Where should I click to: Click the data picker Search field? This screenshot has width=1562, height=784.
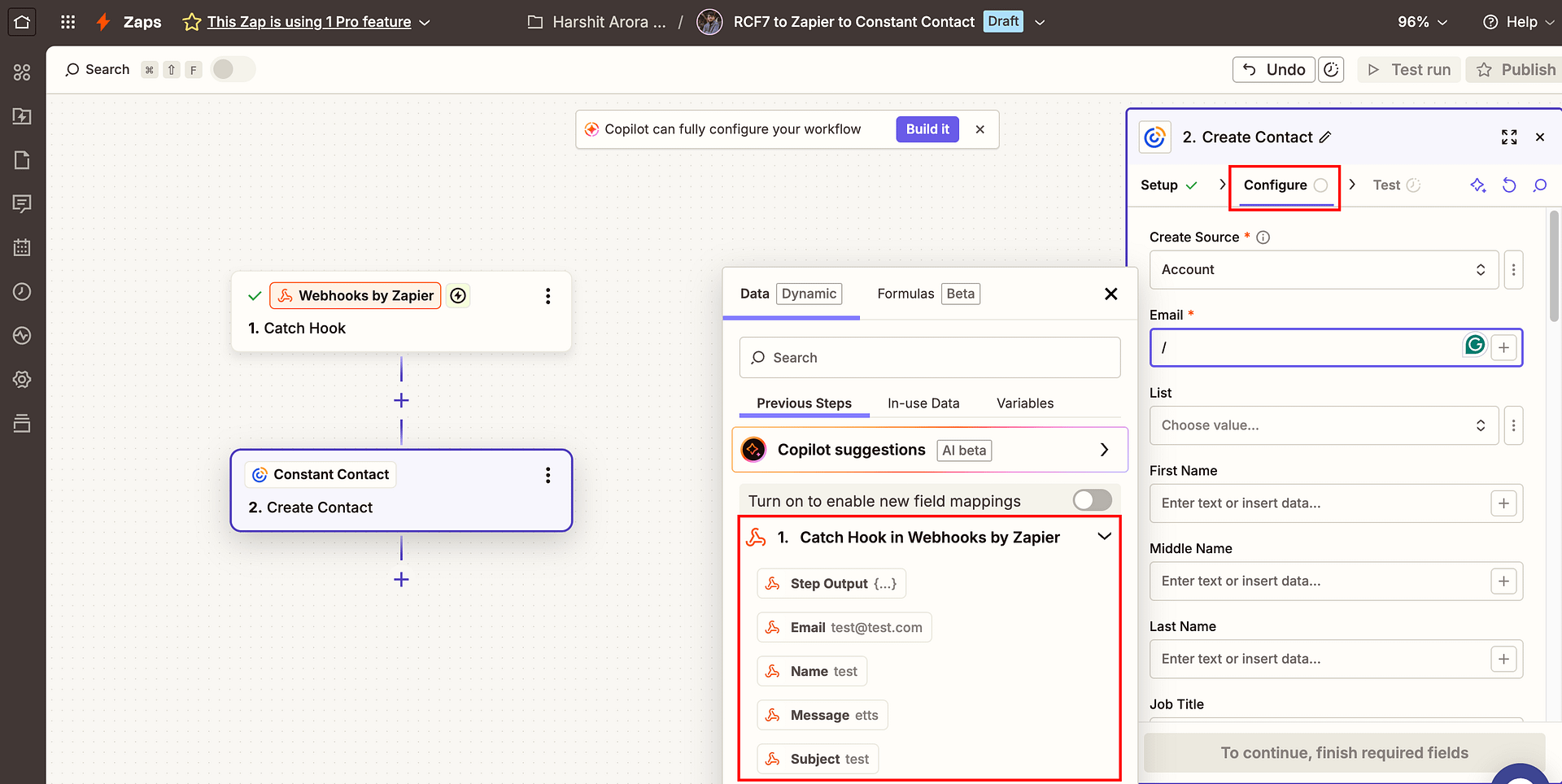(930, 358)
